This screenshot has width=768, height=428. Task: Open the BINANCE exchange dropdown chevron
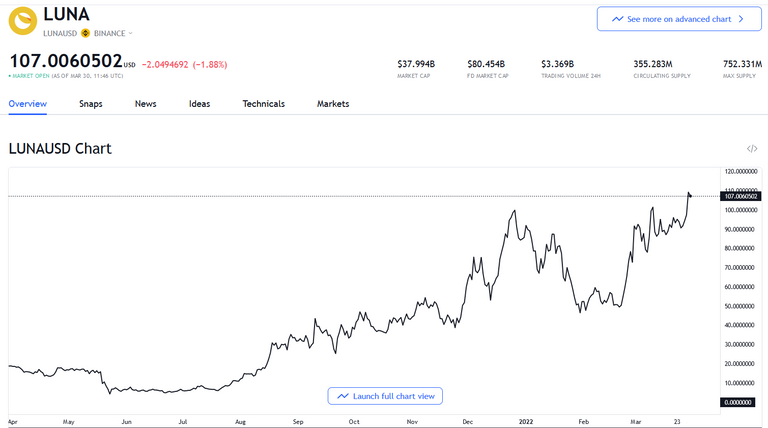tap(130, 33)
